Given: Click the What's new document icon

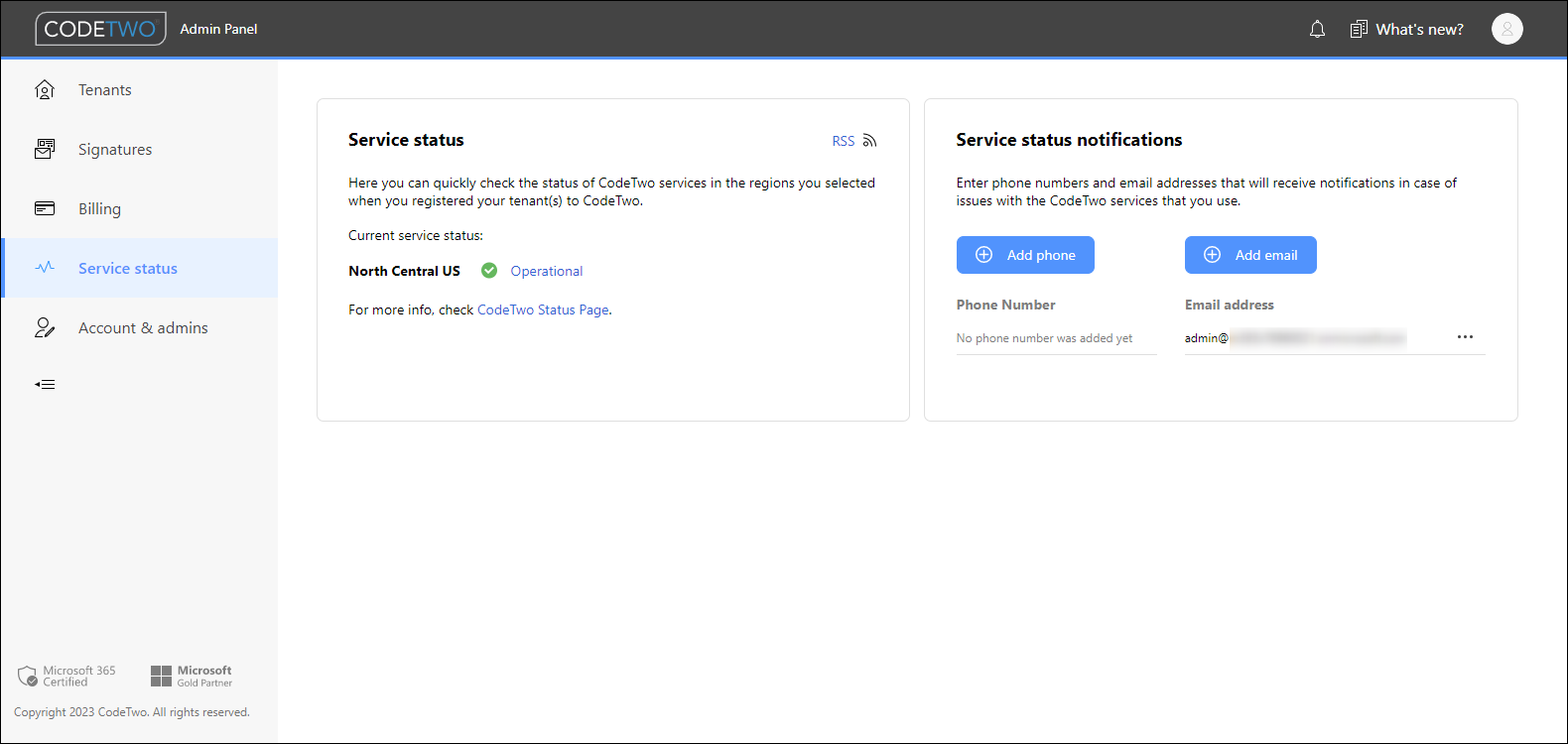Looking at the screenshot, I should (x=1359, y=29).
